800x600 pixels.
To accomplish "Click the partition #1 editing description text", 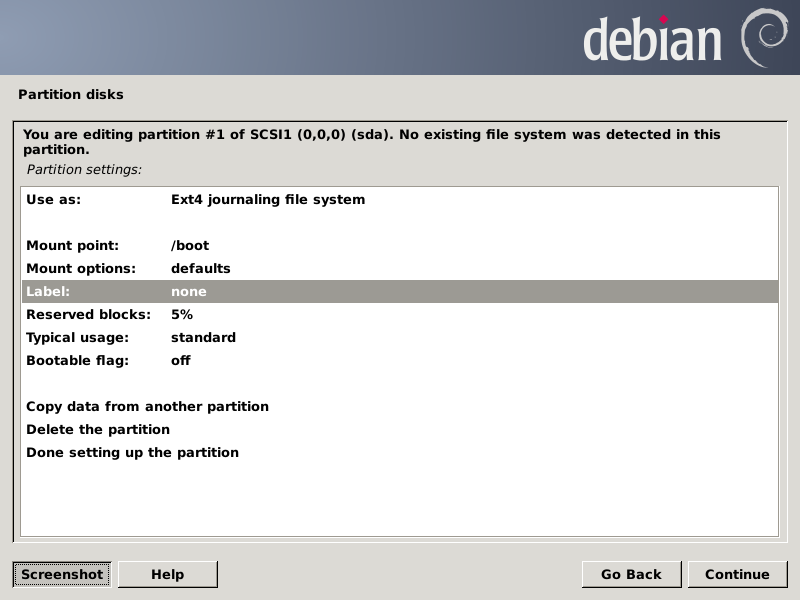I will tap(371, 141).
